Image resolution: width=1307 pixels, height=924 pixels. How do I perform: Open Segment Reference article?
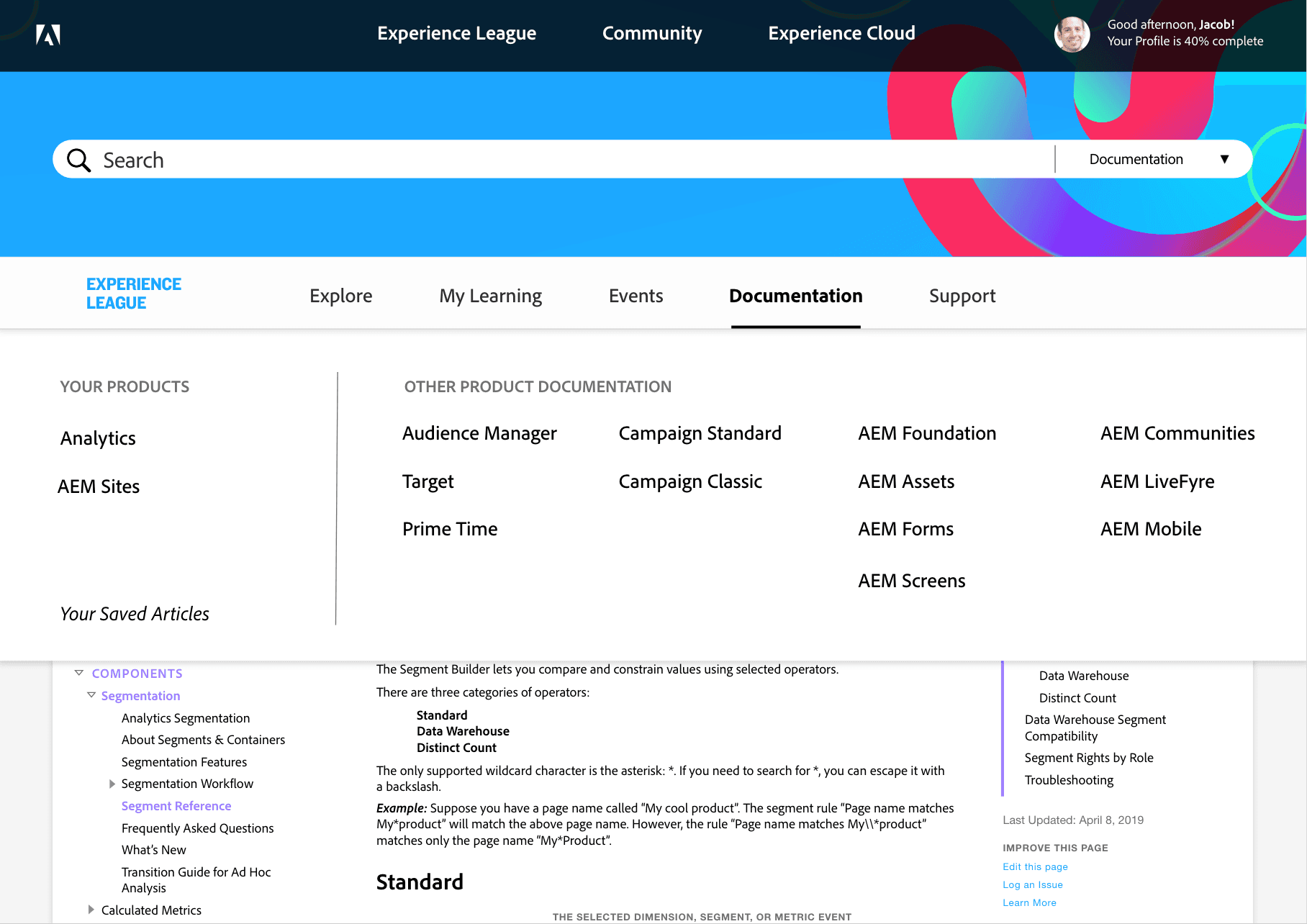tap(176, 806)
